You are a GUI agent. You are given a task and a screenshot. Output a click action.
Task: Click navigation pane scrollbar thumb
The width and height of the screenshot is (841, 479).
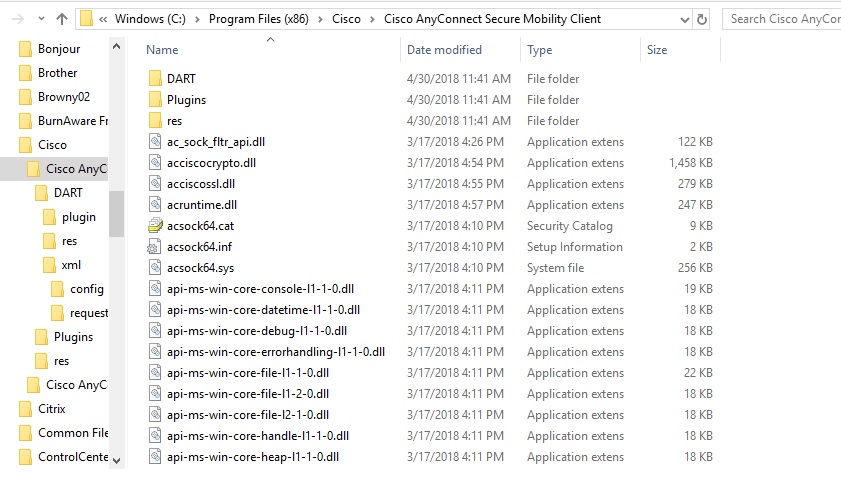coord(116,213)
